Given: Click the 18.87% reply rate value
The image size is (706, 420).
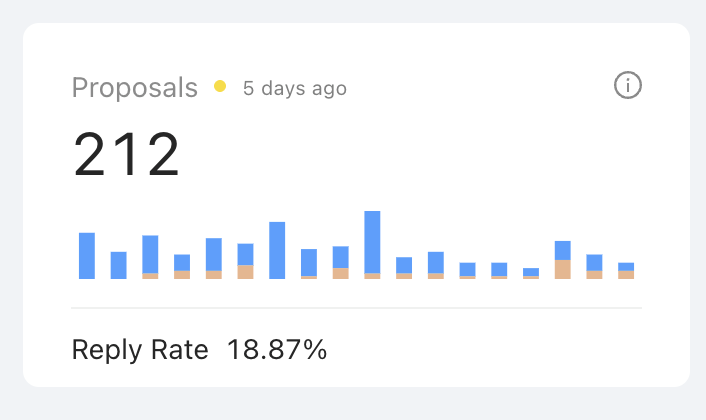Looking at the screenshot, I should coord(277,350).
